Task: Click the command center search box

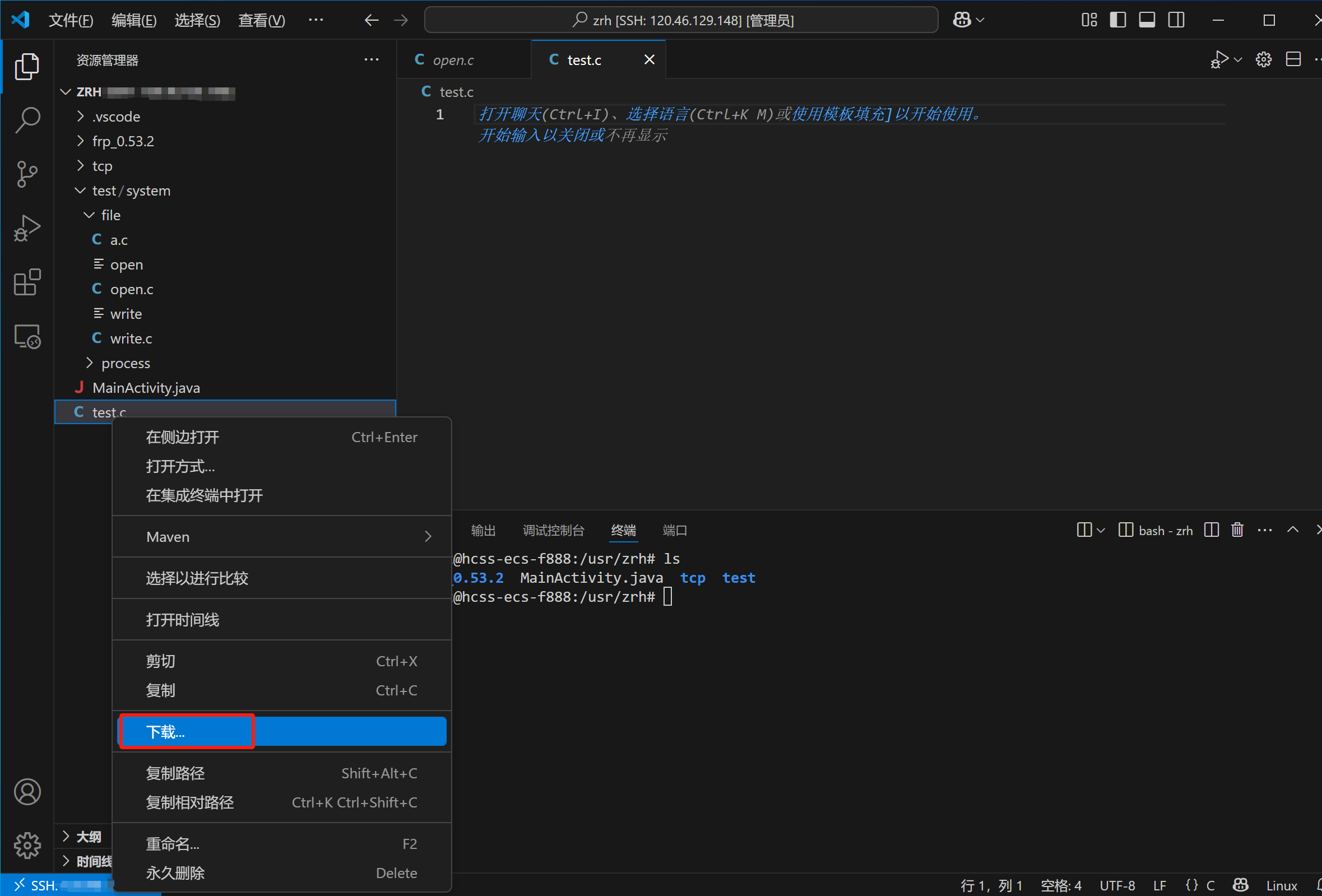Action: point(681,20)
